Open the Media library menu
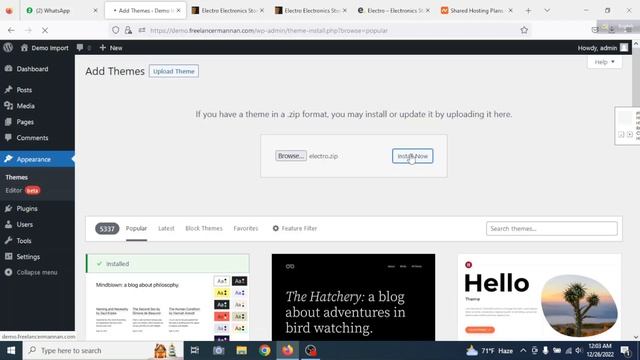Image resolution: width=640 pixels, height=360 pixels. (25, 106)
